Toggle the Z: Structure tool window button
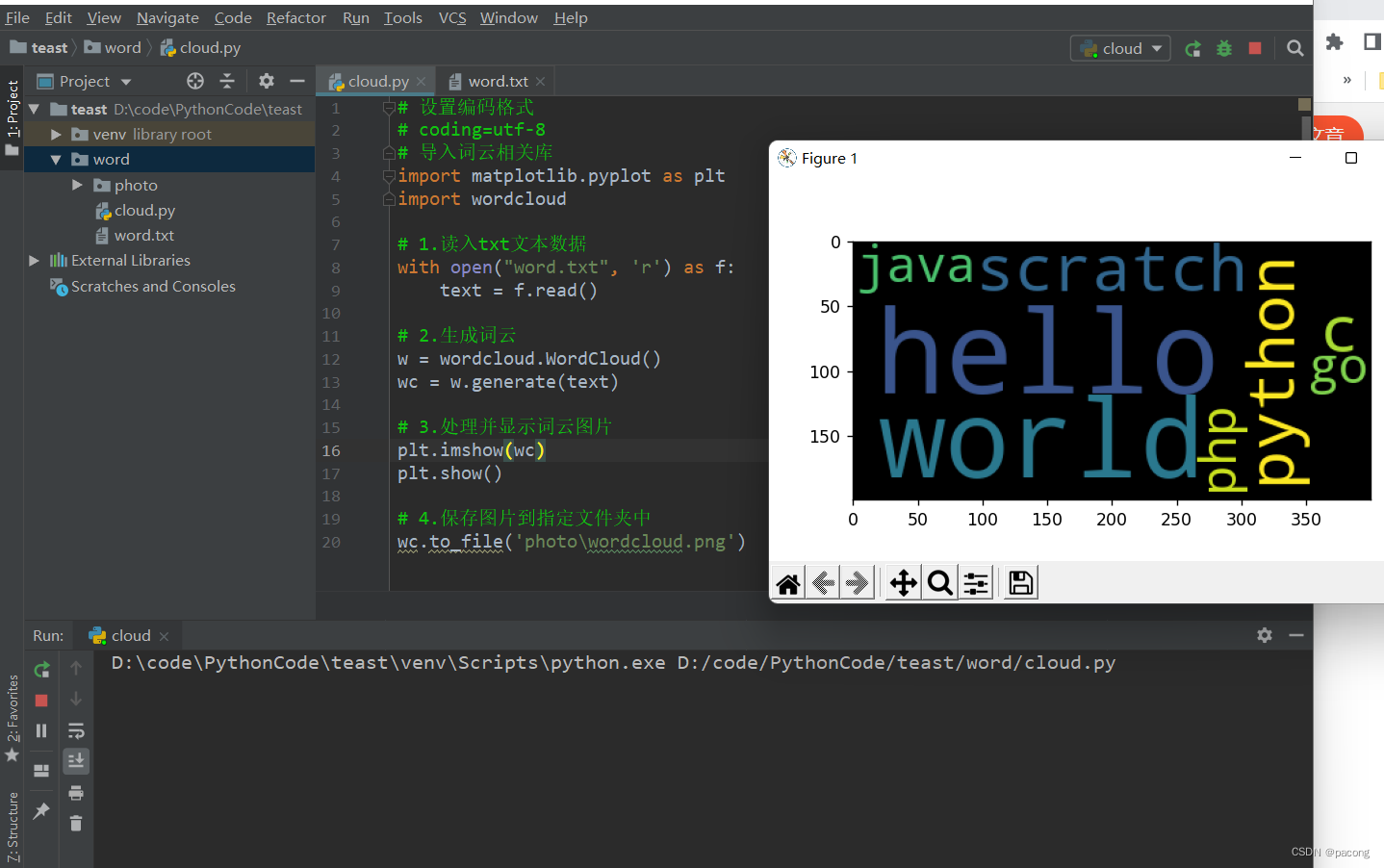Viewport: 1384px width, 868px height. pyautogui.click(x=13, y=827)
